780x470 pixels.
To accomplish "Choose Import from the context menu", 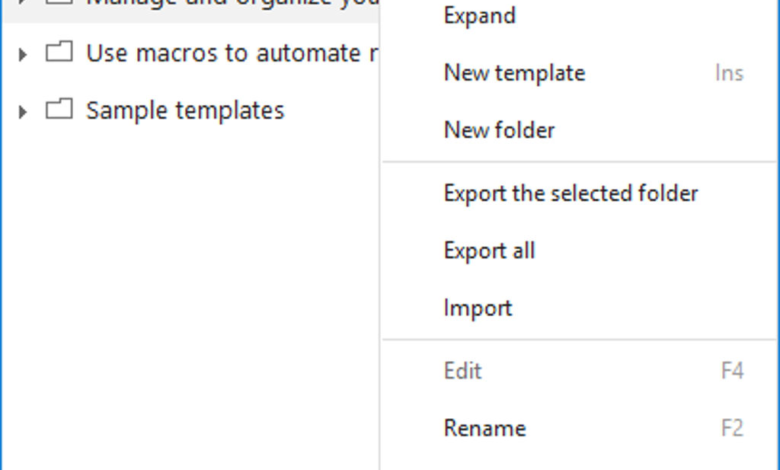I will [477, 307].
